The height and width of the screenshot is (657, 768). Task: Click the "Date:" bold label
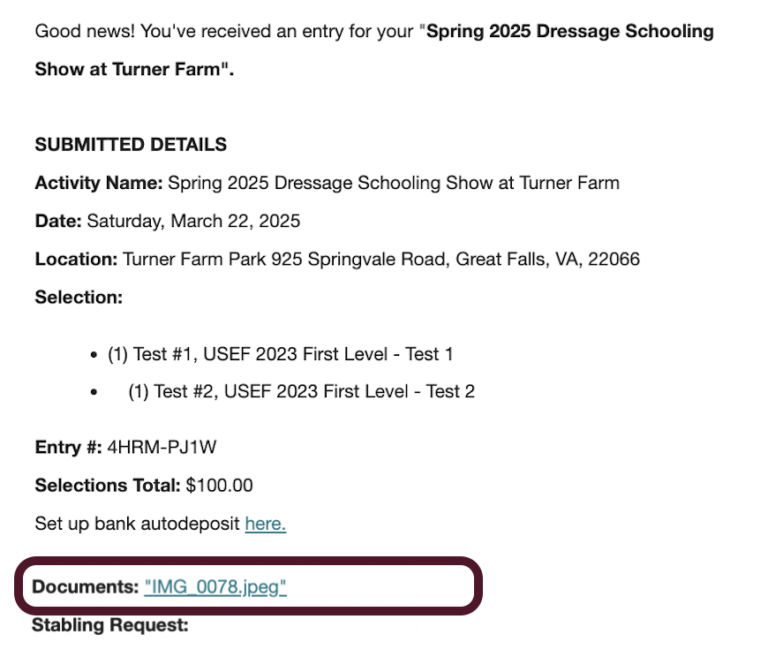point(58,221)
